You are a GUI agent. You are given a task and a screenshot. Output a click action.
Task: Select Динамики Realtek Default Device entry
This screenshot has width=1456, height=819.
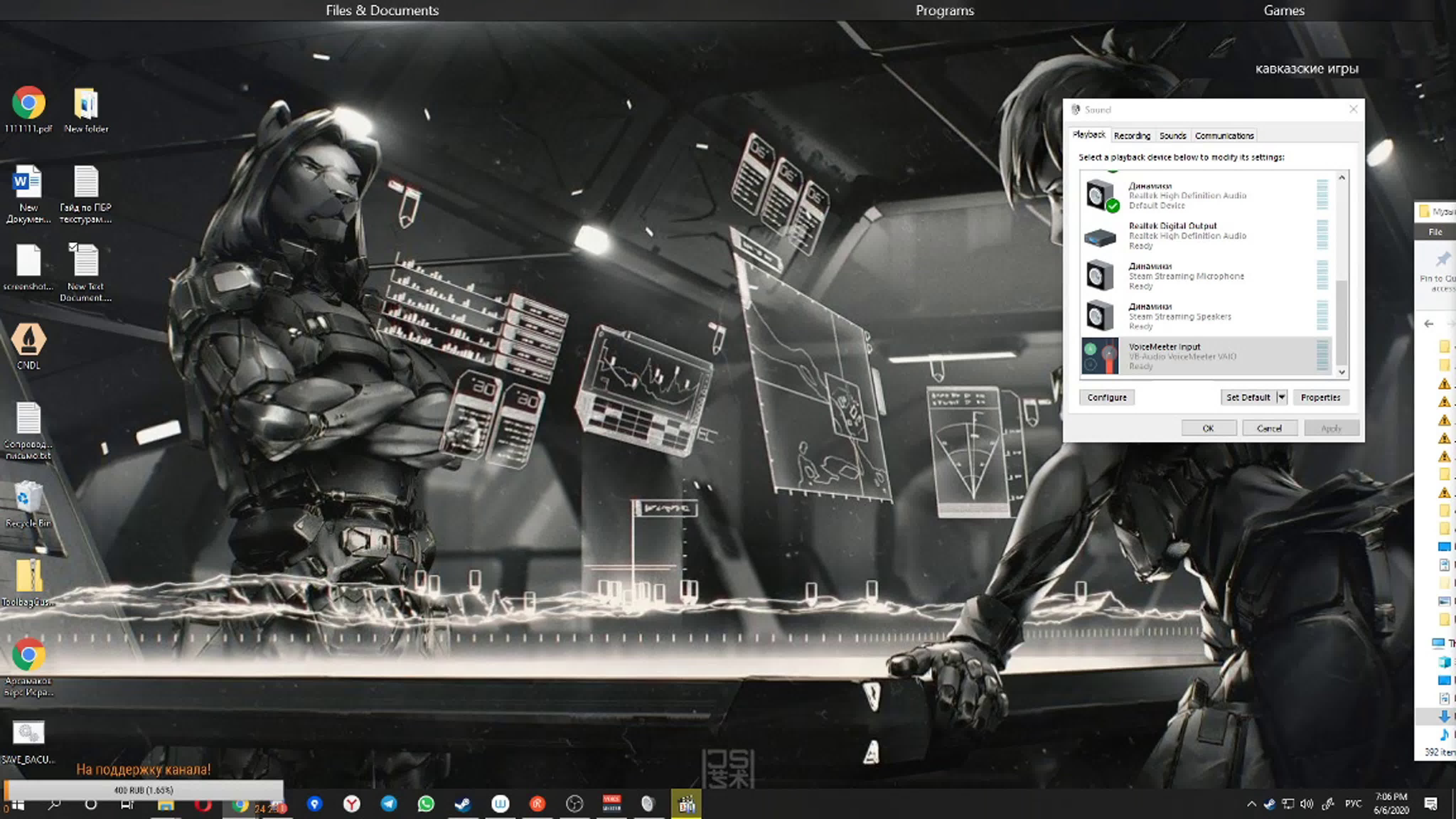point(1206,196)
